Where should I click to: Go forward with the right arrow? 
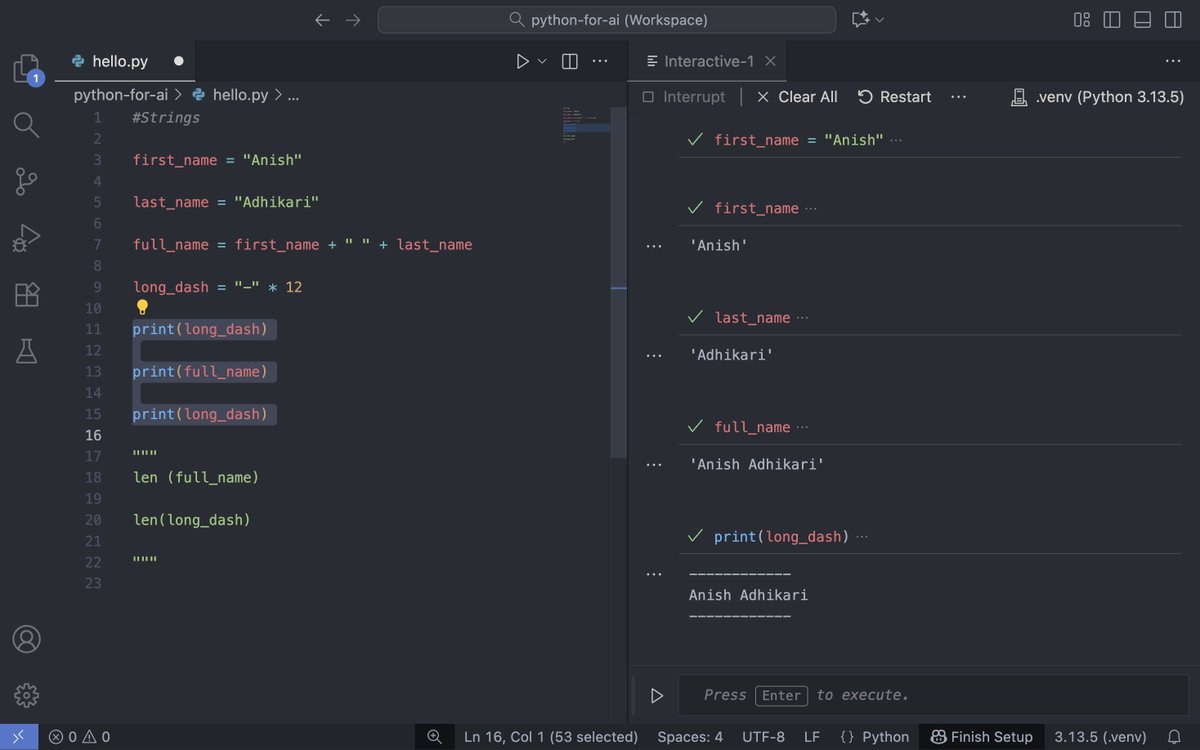point(352,20)
